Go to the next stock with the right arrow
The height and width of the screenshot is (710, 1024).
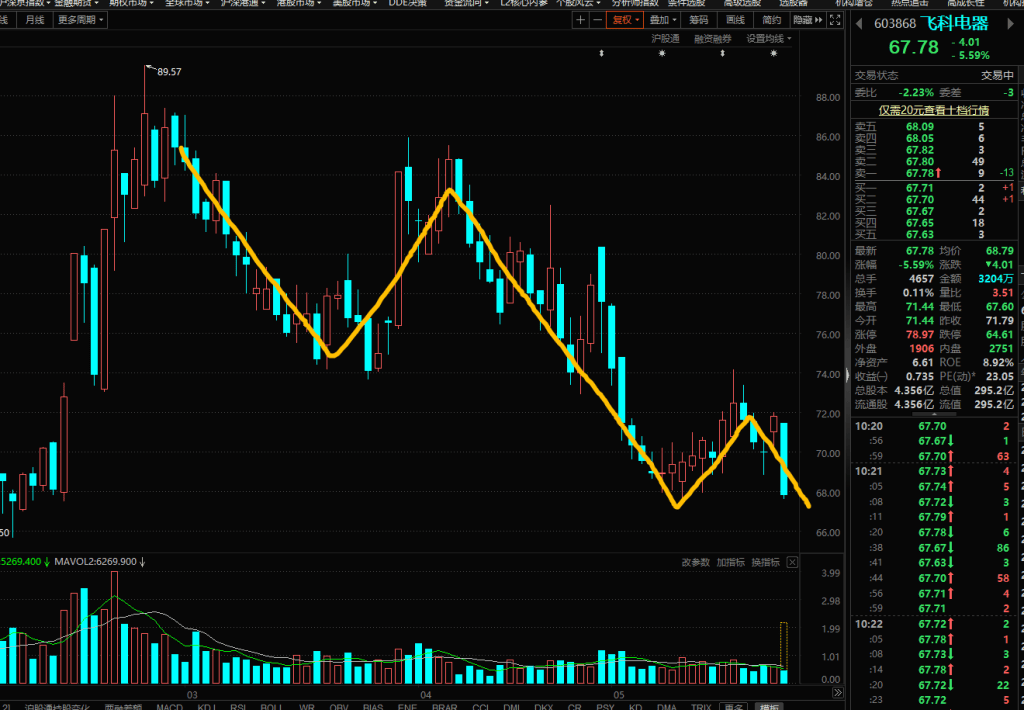click(1011, 24)
